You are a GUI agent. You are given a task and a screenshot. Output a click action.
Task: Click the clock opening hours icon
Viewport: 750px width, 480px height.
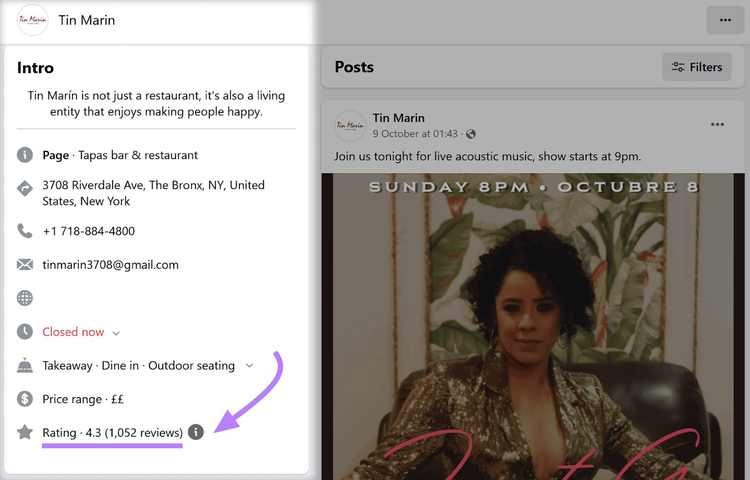click(25, 331)
